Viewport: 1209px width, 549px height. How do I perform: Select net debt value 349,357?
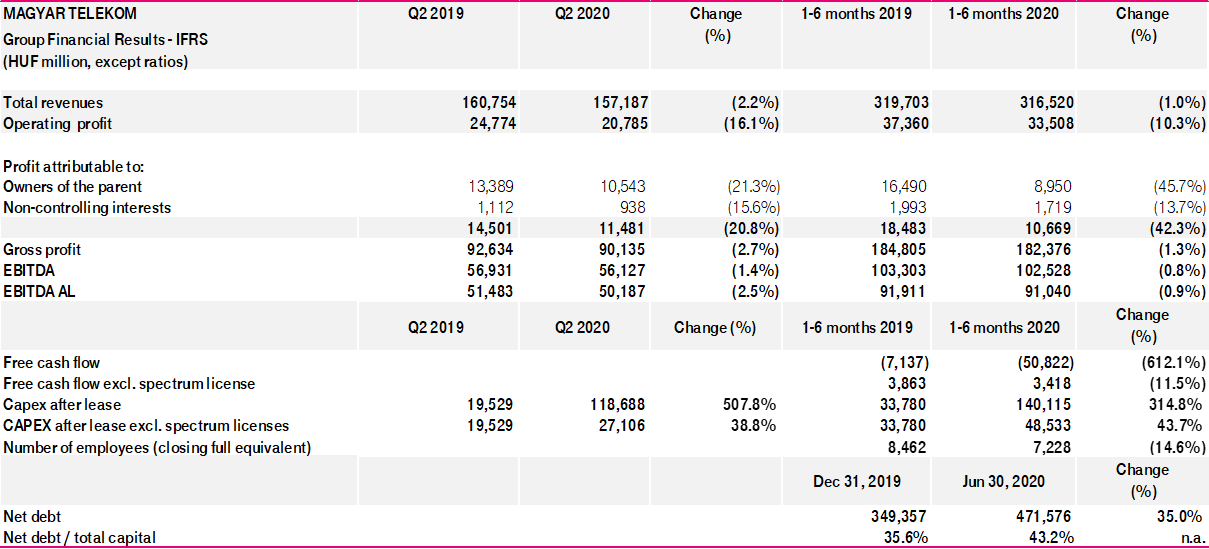click(x=900, y=517)
